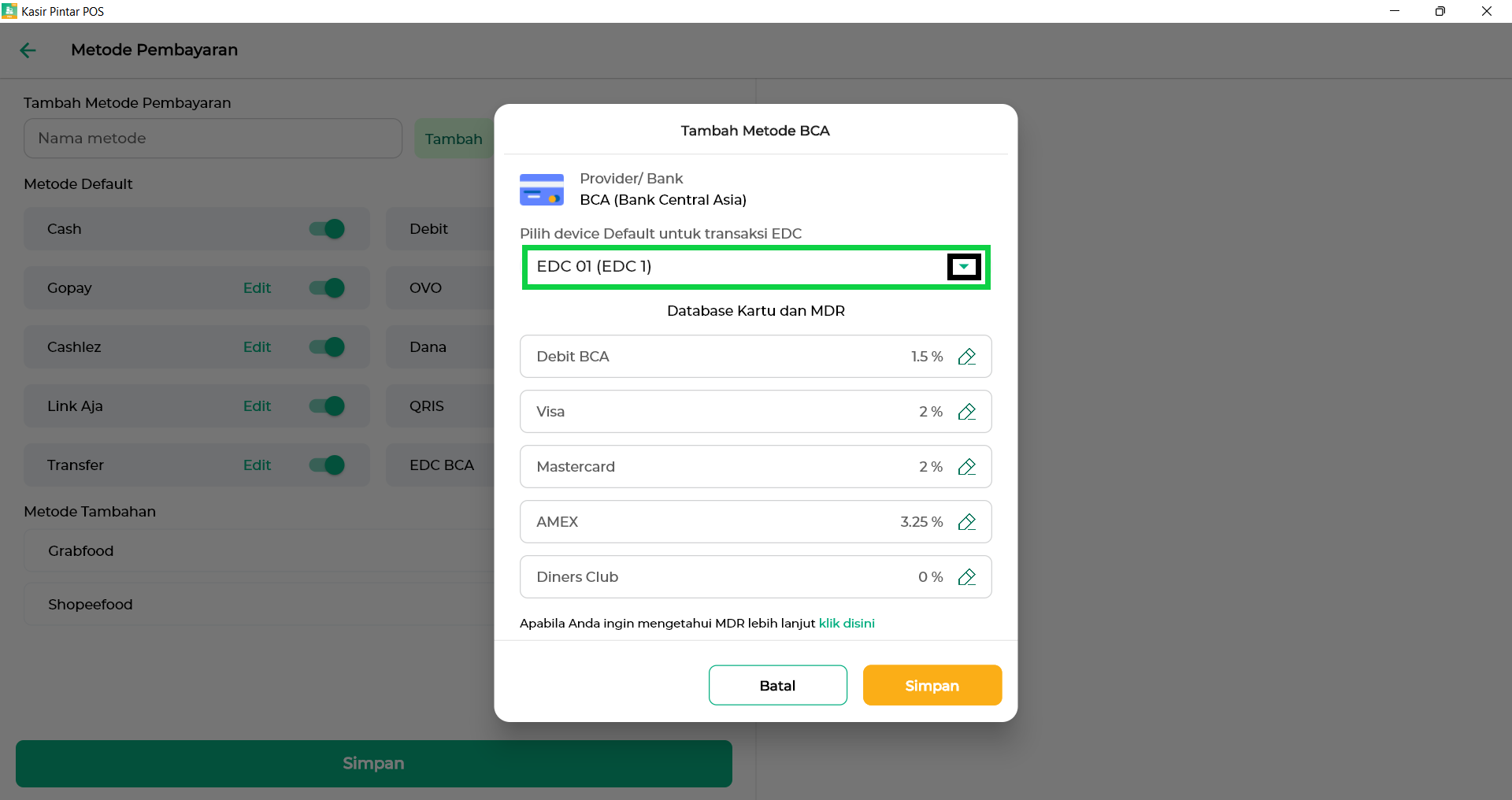Click Edit next to Transfer

[x=257, y=465]
